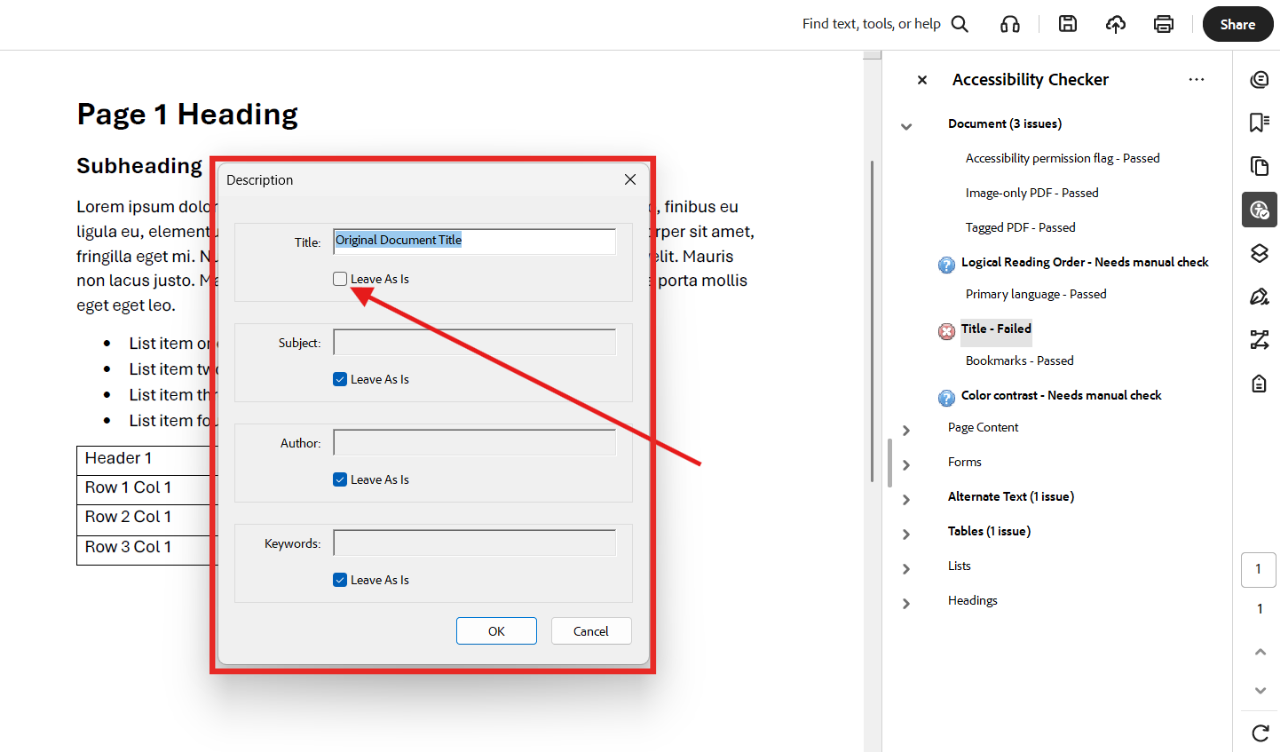The width and height of the screenshot is (1281, 752).
Task: Click the current page number box
Action: [x=1259, y=569]
